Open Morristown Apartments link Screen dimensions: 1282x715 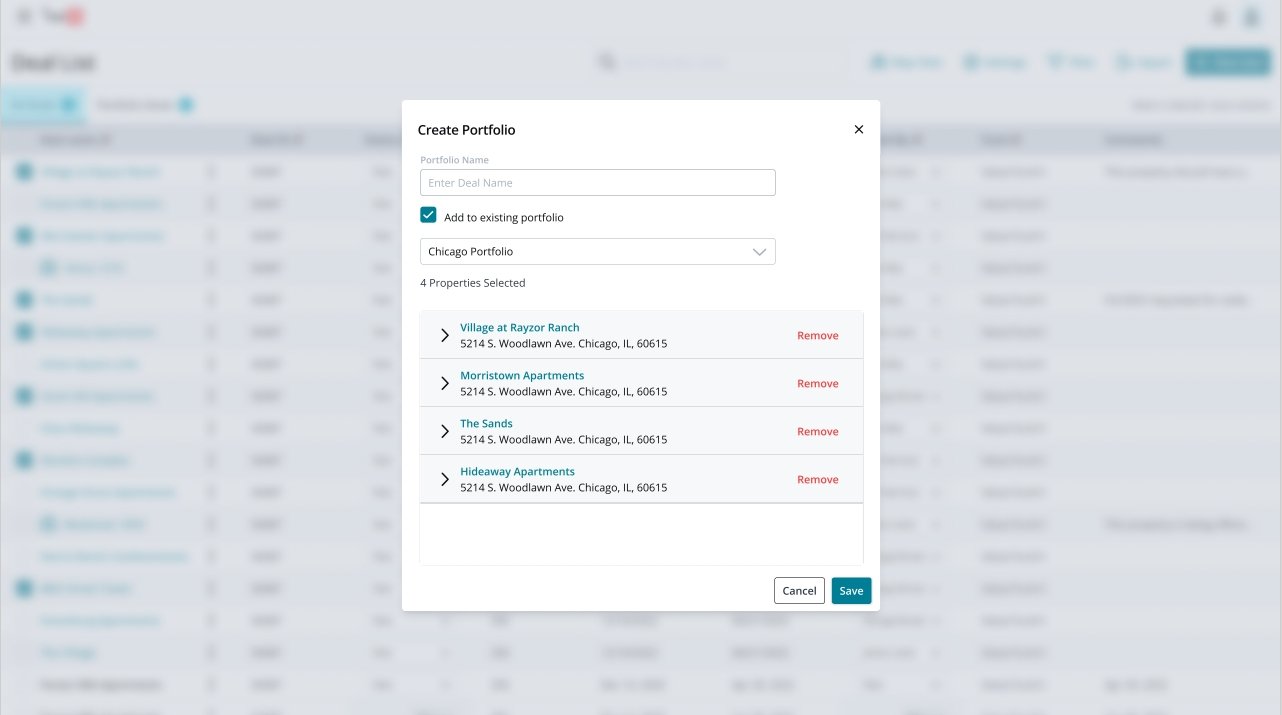522,375
